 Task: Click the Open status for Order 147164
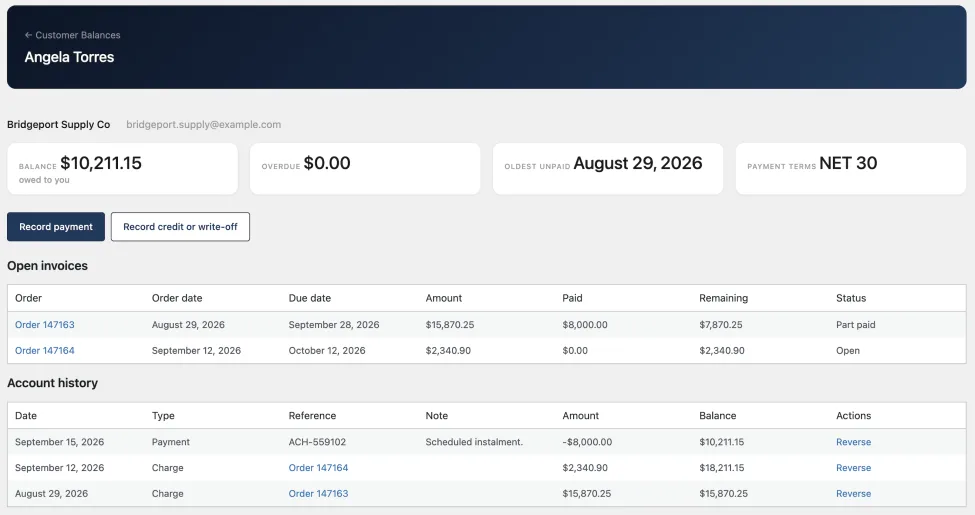tap(848, 351)
